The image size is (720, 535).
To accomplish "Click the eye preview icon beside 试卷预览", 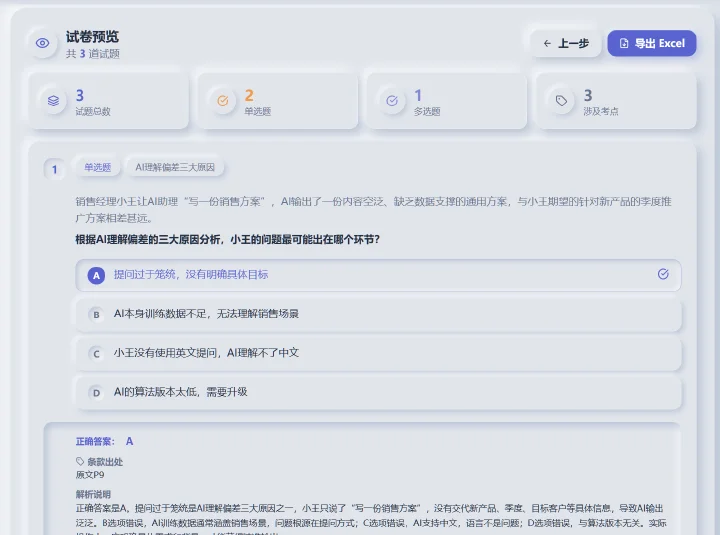I will [x=43, y=43].
